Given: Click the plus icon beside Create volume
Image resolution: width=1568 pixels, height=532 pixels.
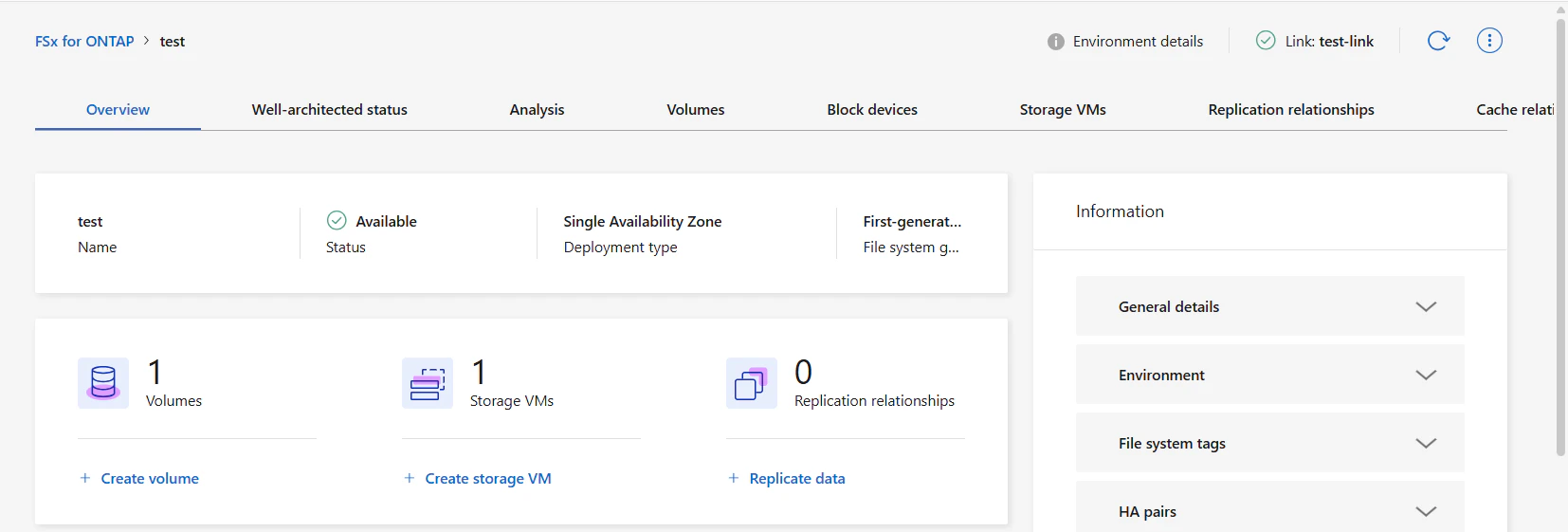Looking at the screenshot, I should click(x=85, y=478).
